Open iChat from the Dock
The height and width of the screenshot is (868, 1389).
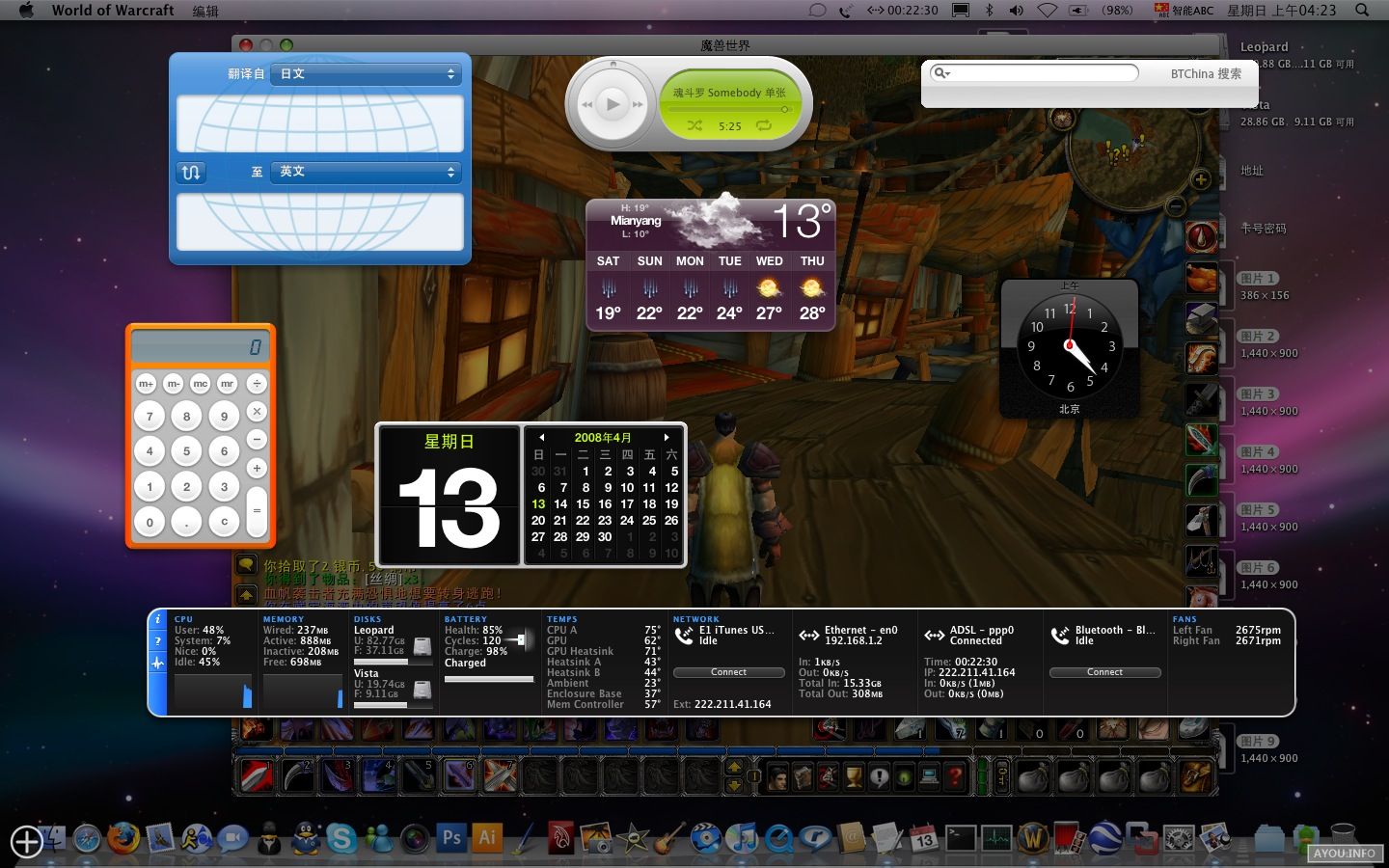[232, 838]
